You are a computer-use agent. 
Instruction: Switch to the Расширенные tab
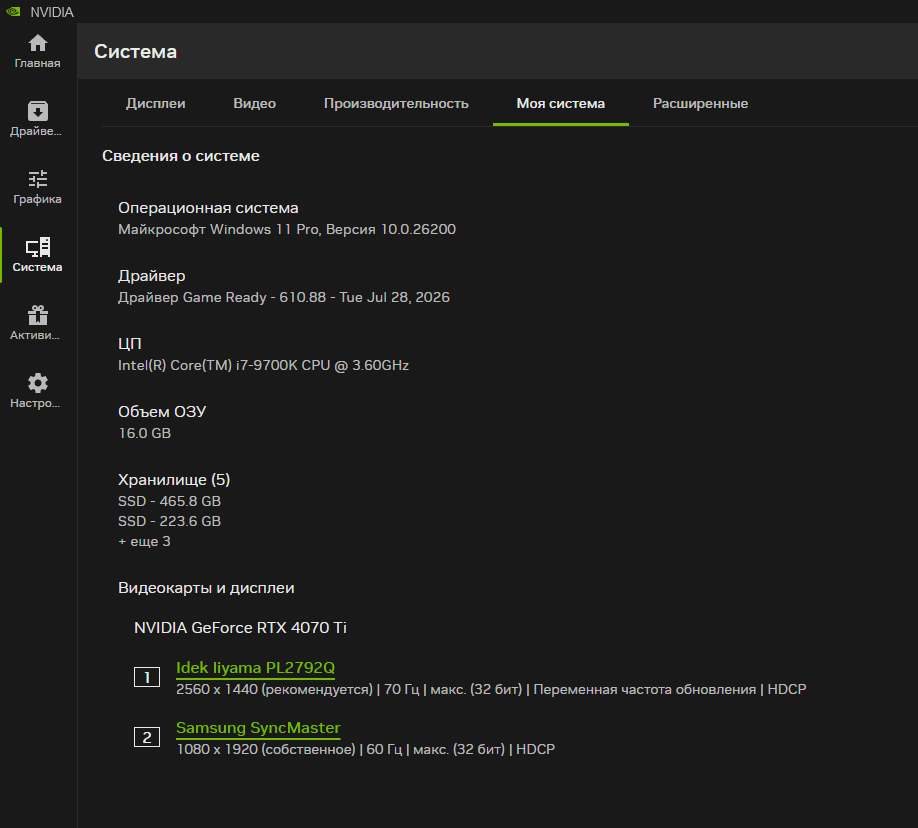click(x=700, y=104)
